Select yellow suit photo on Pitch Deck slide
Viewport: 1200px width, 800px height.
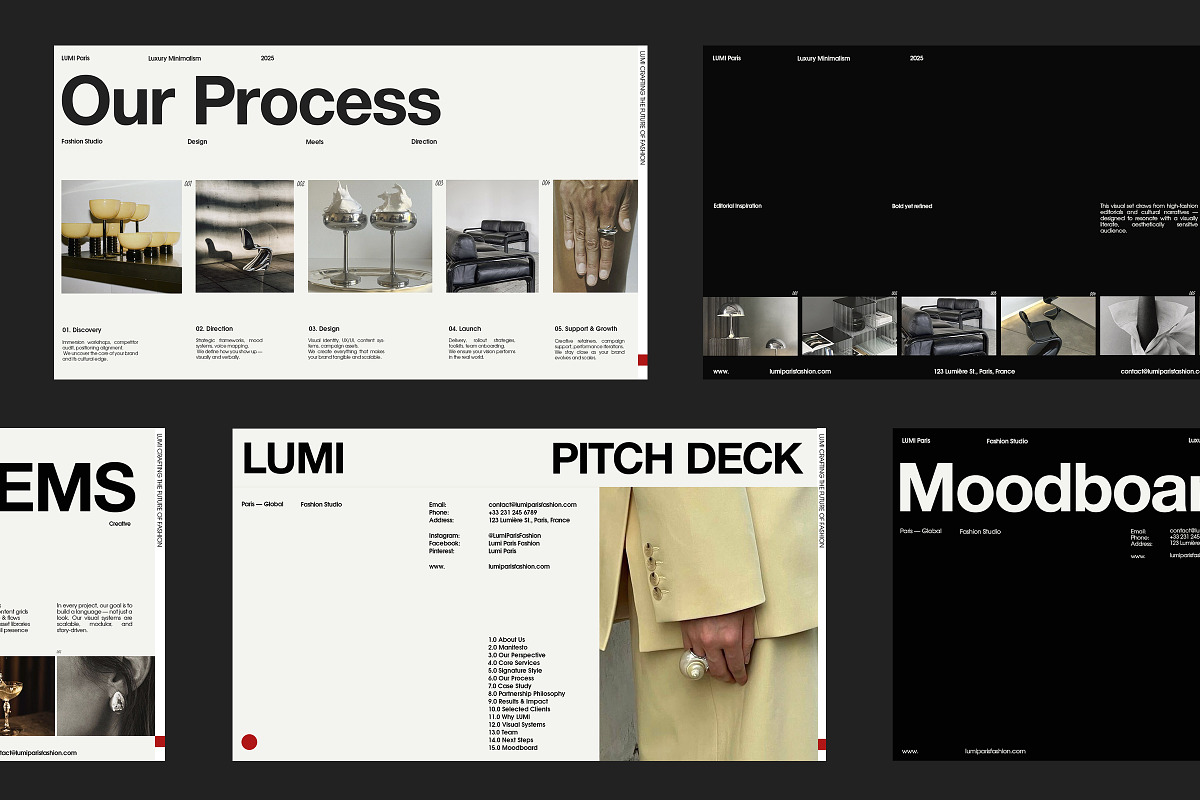point(708,624)
